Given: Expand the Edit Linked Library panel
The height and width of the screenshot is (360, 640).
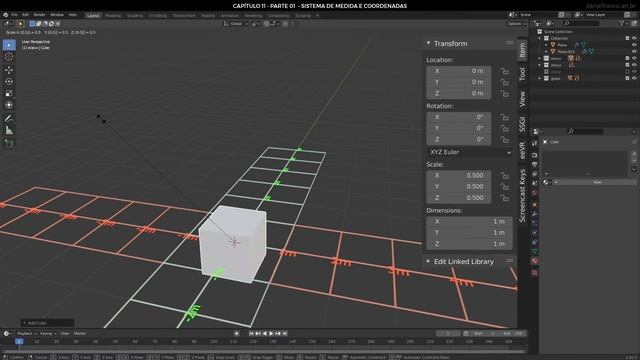Looking at the screenshot, I should pyautogui.click(x=428, y=261).
